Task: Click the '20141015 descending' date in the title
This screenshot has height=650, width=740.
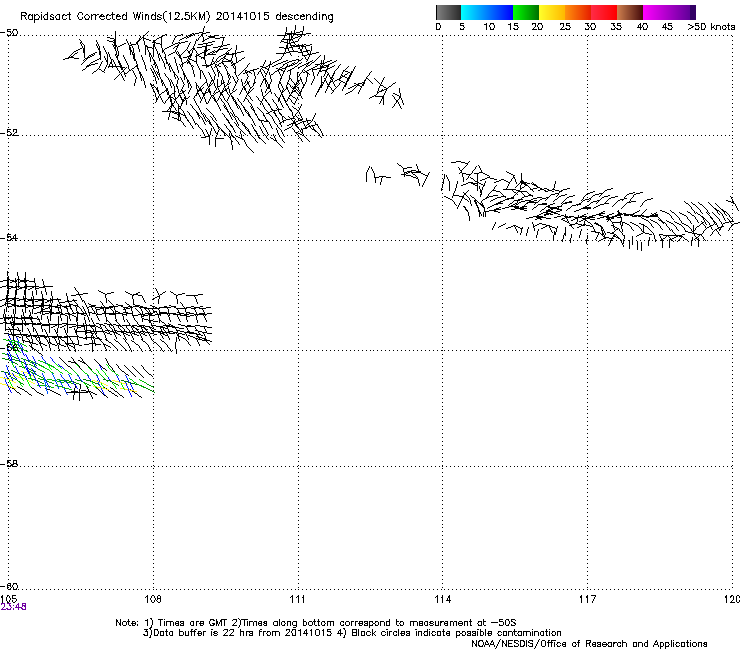Action: coord(275,17)
